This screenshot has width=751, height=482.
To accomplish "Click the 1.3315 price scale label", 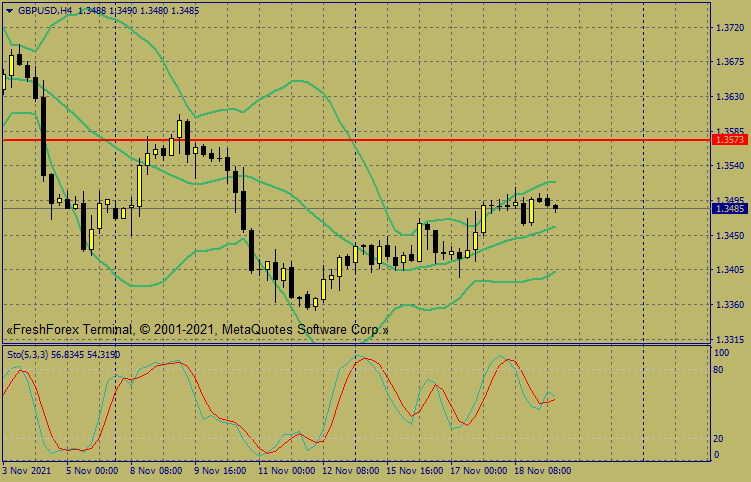I will (729, 339).
